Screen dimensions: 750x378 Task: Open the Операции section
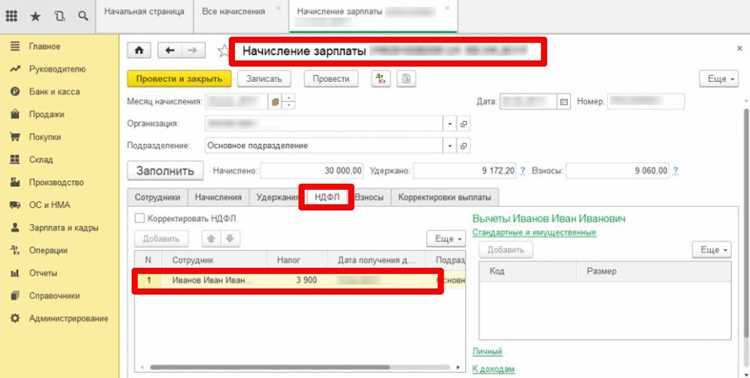click(48, 250)
